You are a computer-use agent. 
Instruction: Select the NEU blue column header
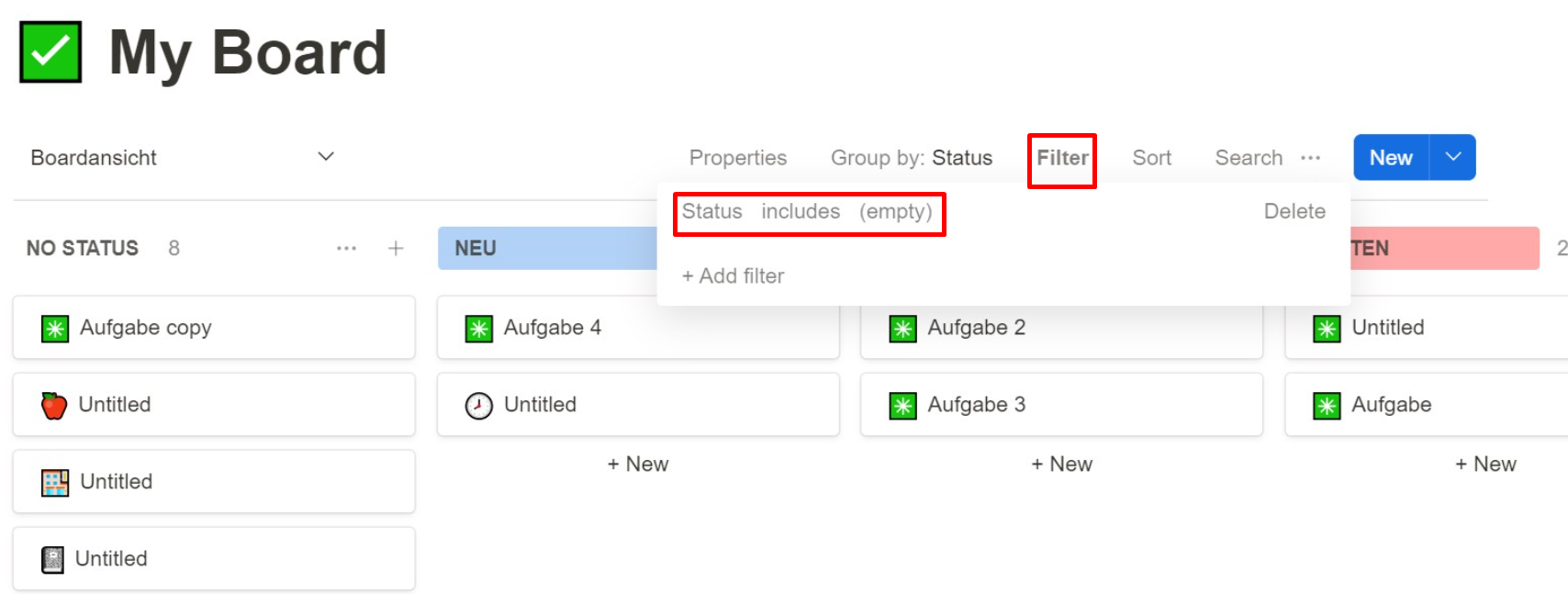pos(548,248)
